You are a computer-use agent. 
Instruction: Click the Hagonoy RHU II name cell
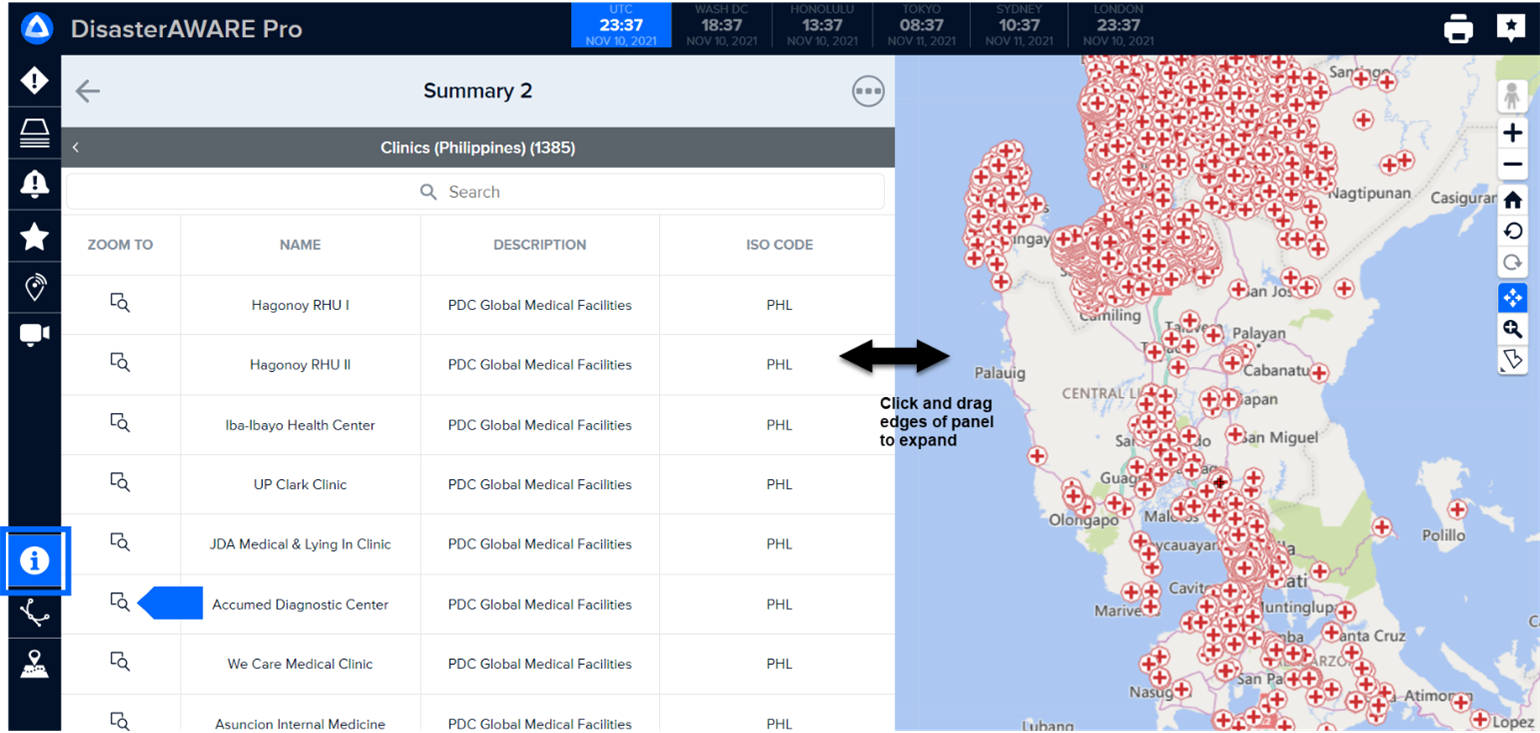300,365
